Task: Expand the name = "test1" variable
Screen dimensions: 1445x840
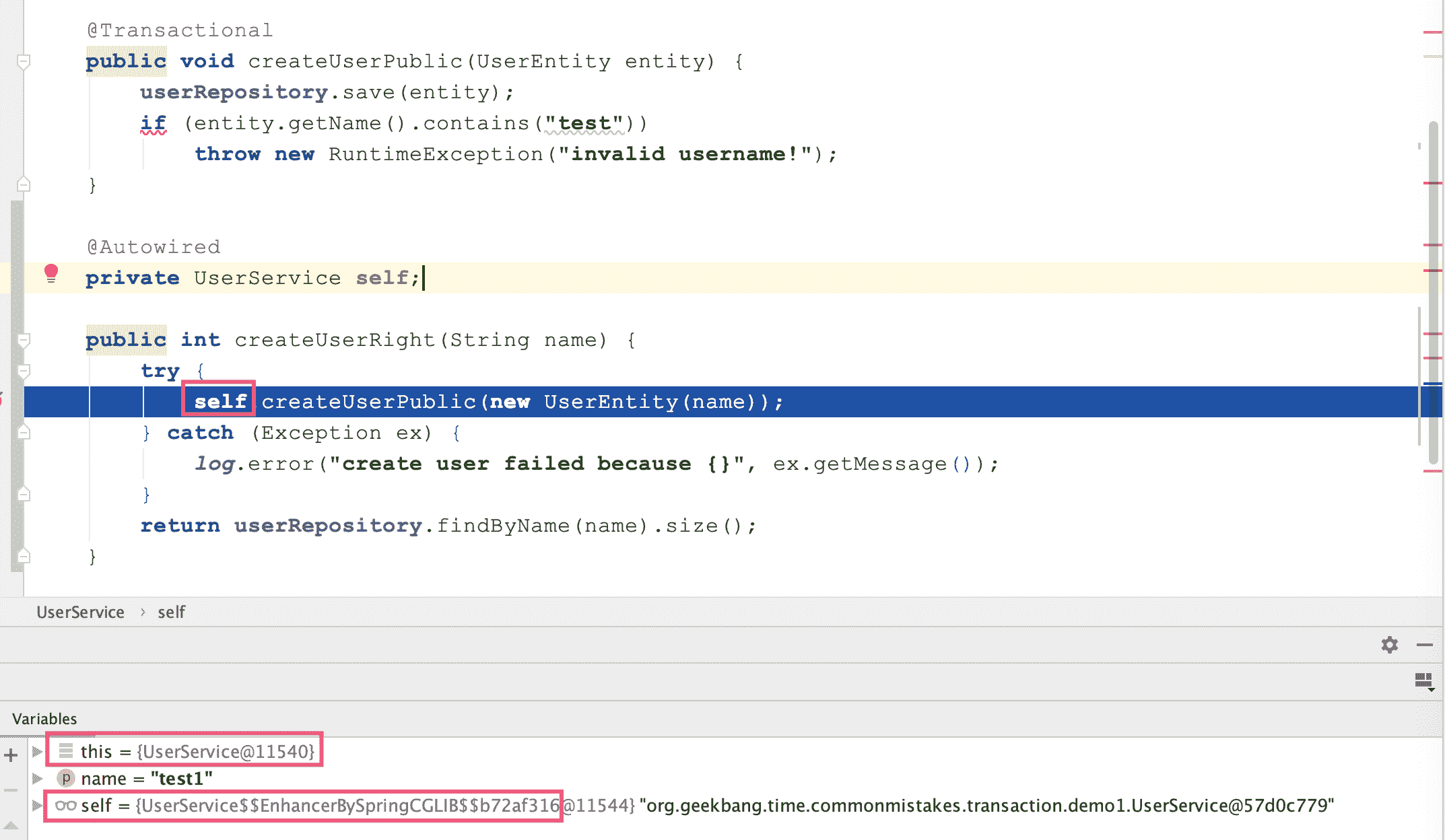Action: [x=37, y=779]
